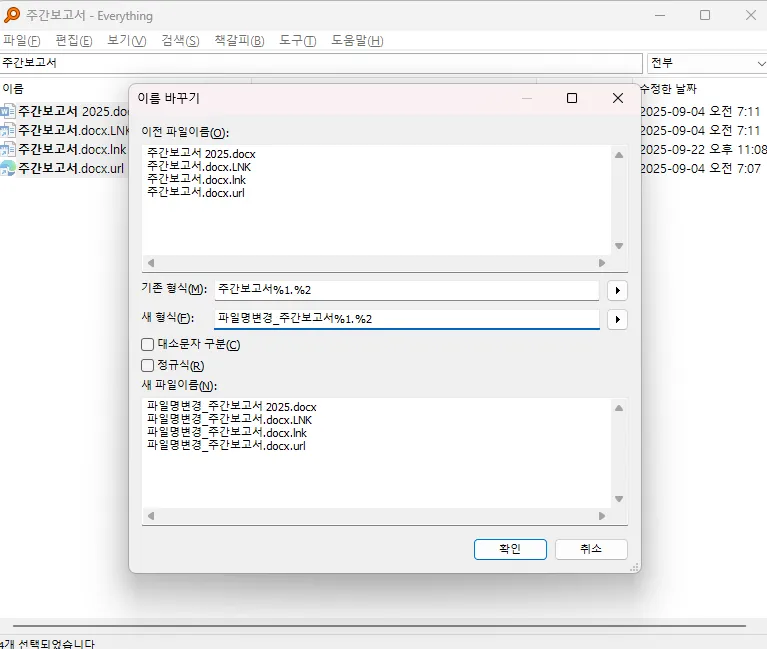Screen dimensions: 767x649
Task: Click the dialog resize grip icon
Action: 634,567
